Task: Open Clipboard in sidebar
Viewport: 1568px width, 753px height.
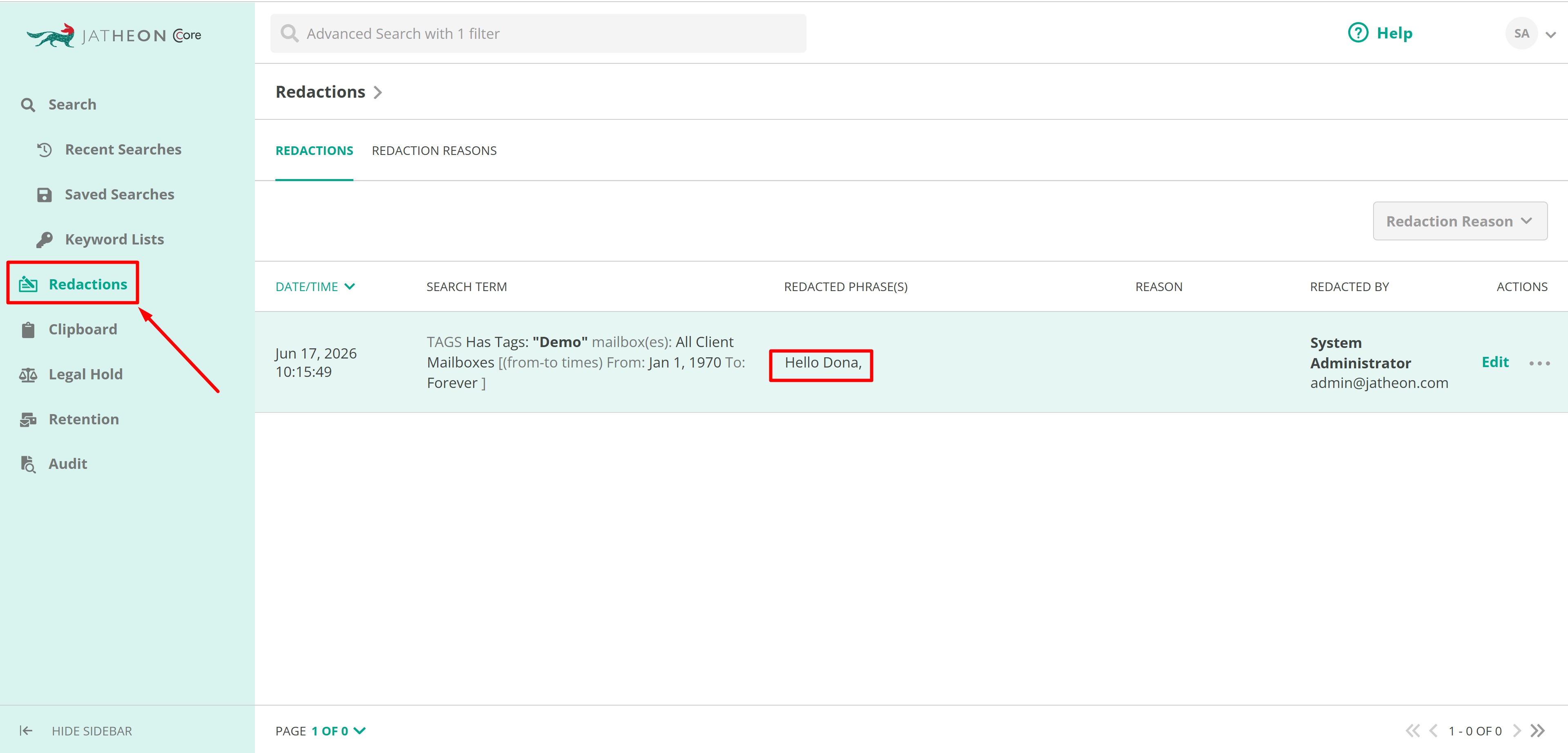Action: 83,329
